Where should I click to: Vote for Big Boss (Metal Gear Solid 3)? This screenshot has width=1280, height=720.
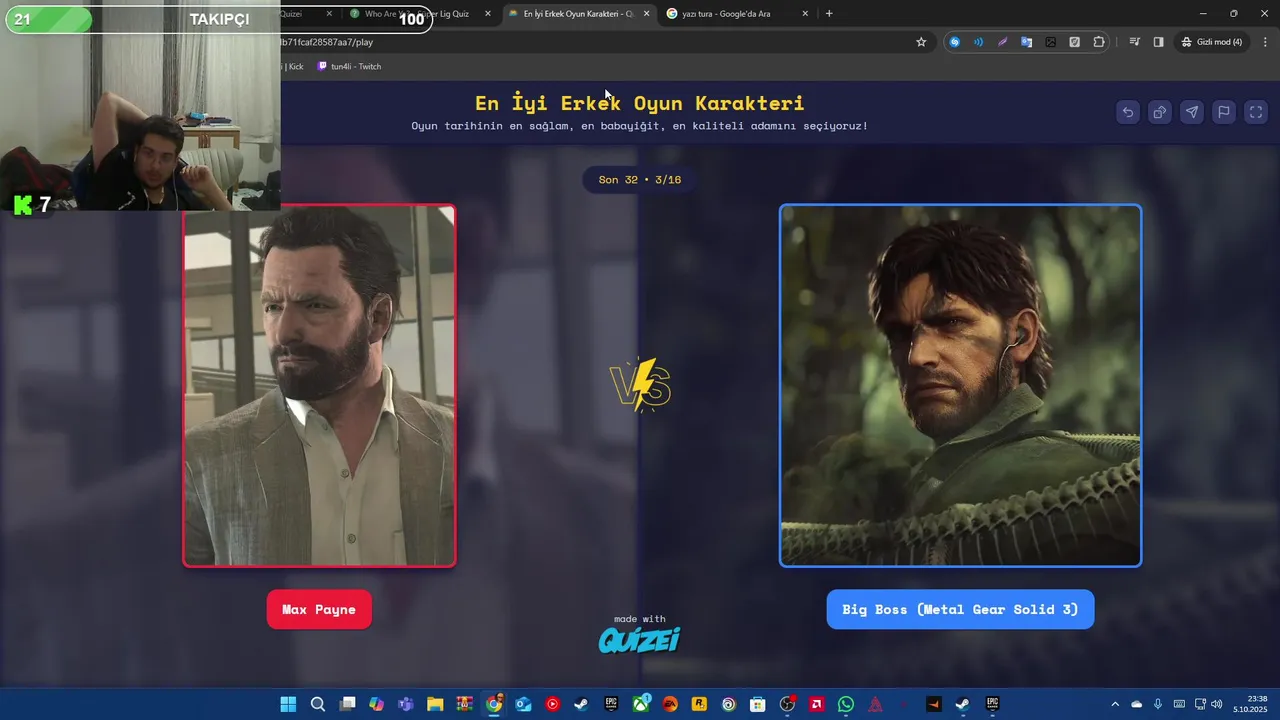[x=960, y=609]
